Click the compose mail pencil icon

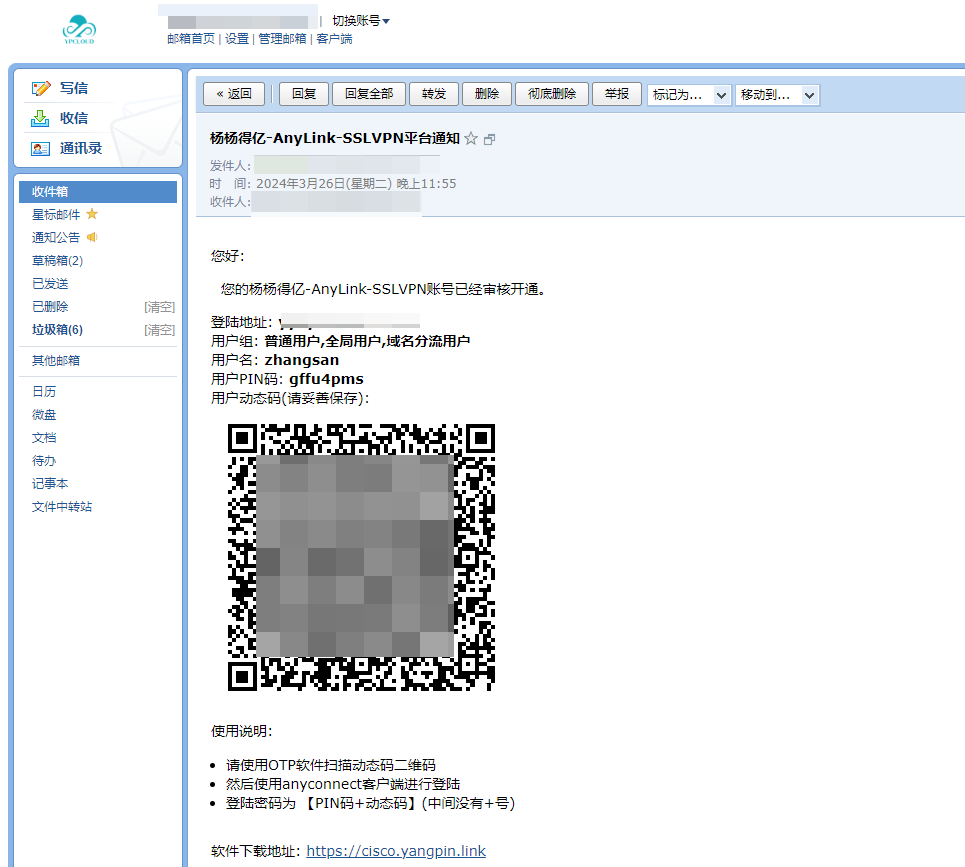click(x=41, y=88)
